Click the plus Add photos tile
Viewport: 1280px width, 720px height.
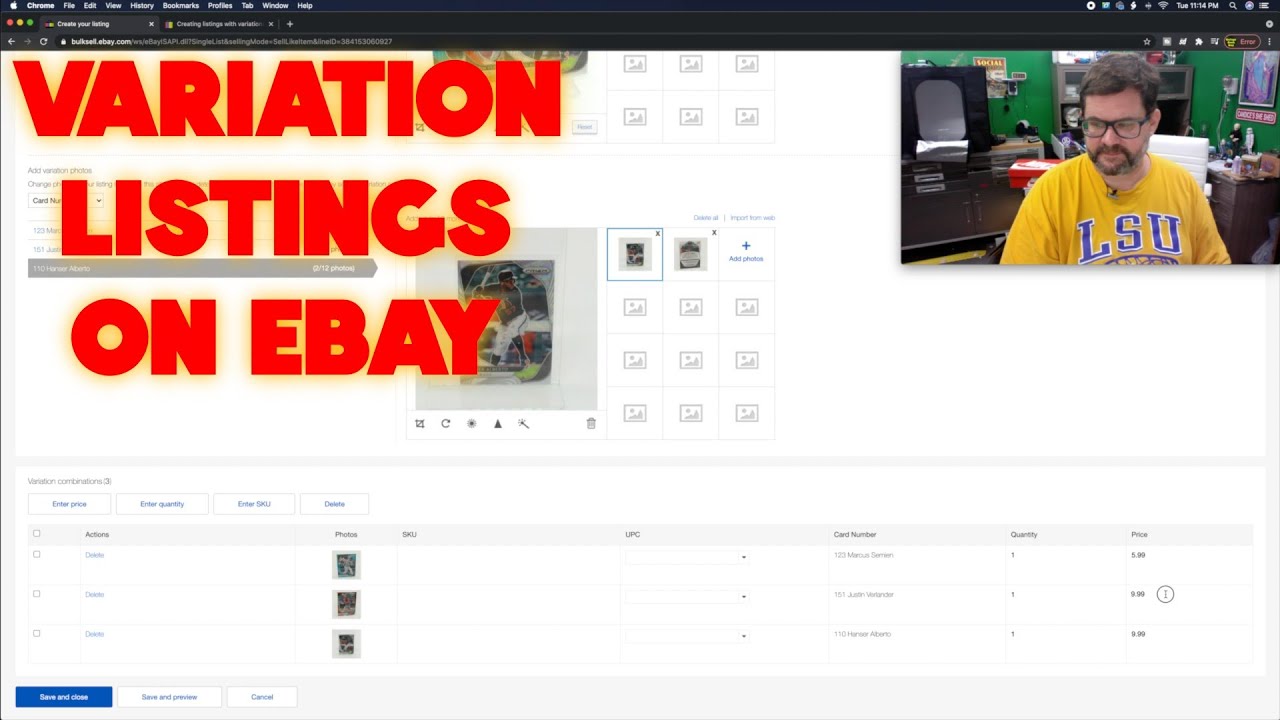click(x=746, y=252)
